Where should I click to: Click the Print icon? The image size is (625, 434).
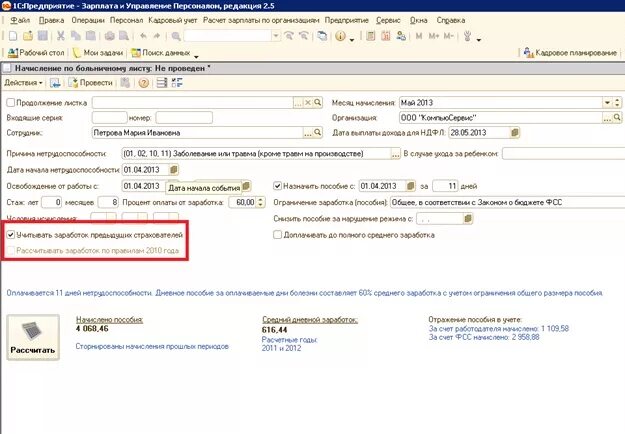coord(110,36)
